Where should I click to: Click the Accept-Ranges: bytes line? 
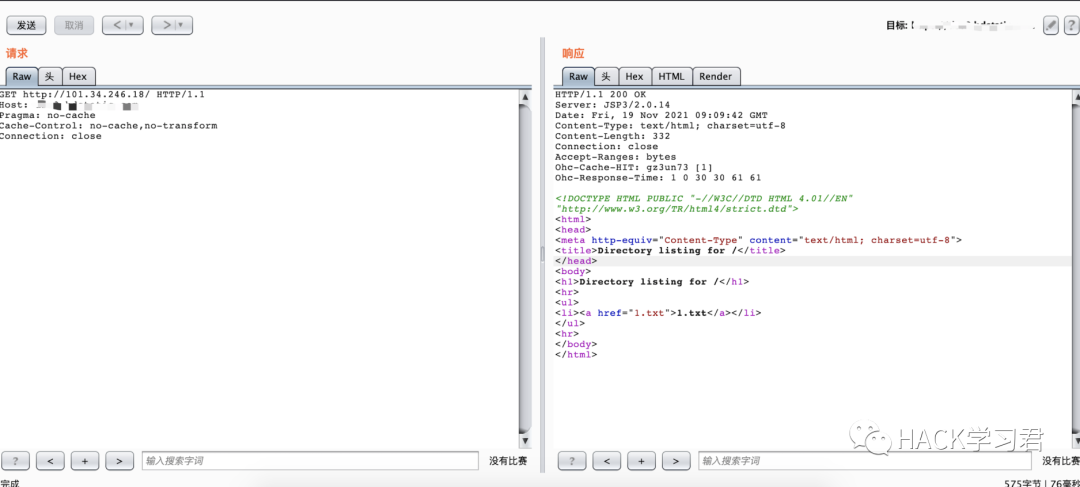coord(616,156)
